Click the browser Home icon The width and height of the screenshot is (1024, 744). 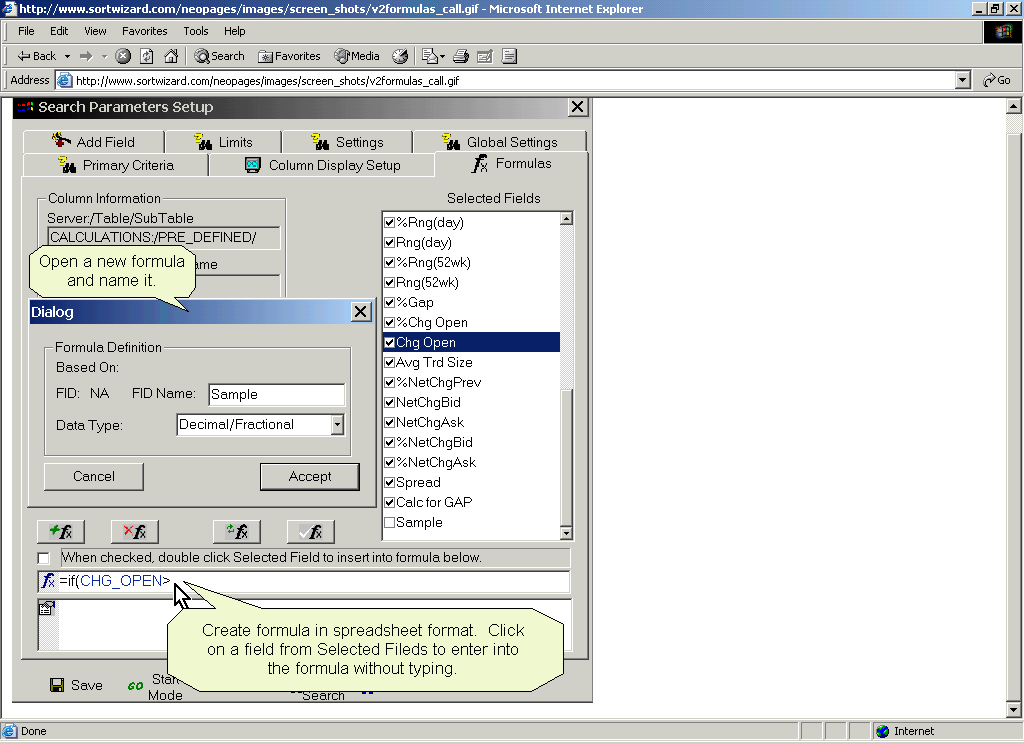point(171,56)
